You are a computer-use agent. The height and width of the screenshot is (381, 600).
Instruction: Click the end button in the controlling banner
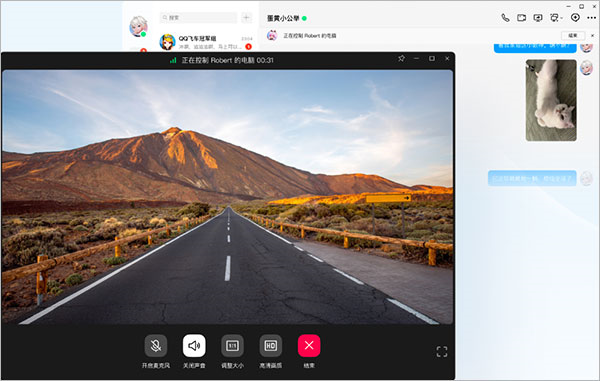click(573, 36)
